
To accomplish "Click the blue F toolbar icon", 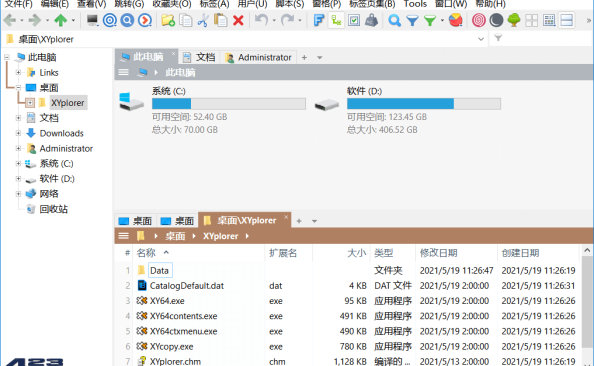I will (x=319, y=20).
